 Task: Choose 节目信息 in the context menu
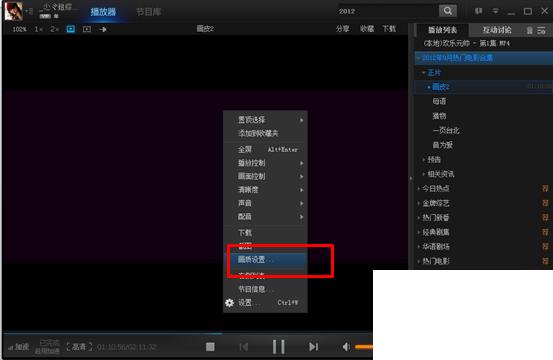266,289
